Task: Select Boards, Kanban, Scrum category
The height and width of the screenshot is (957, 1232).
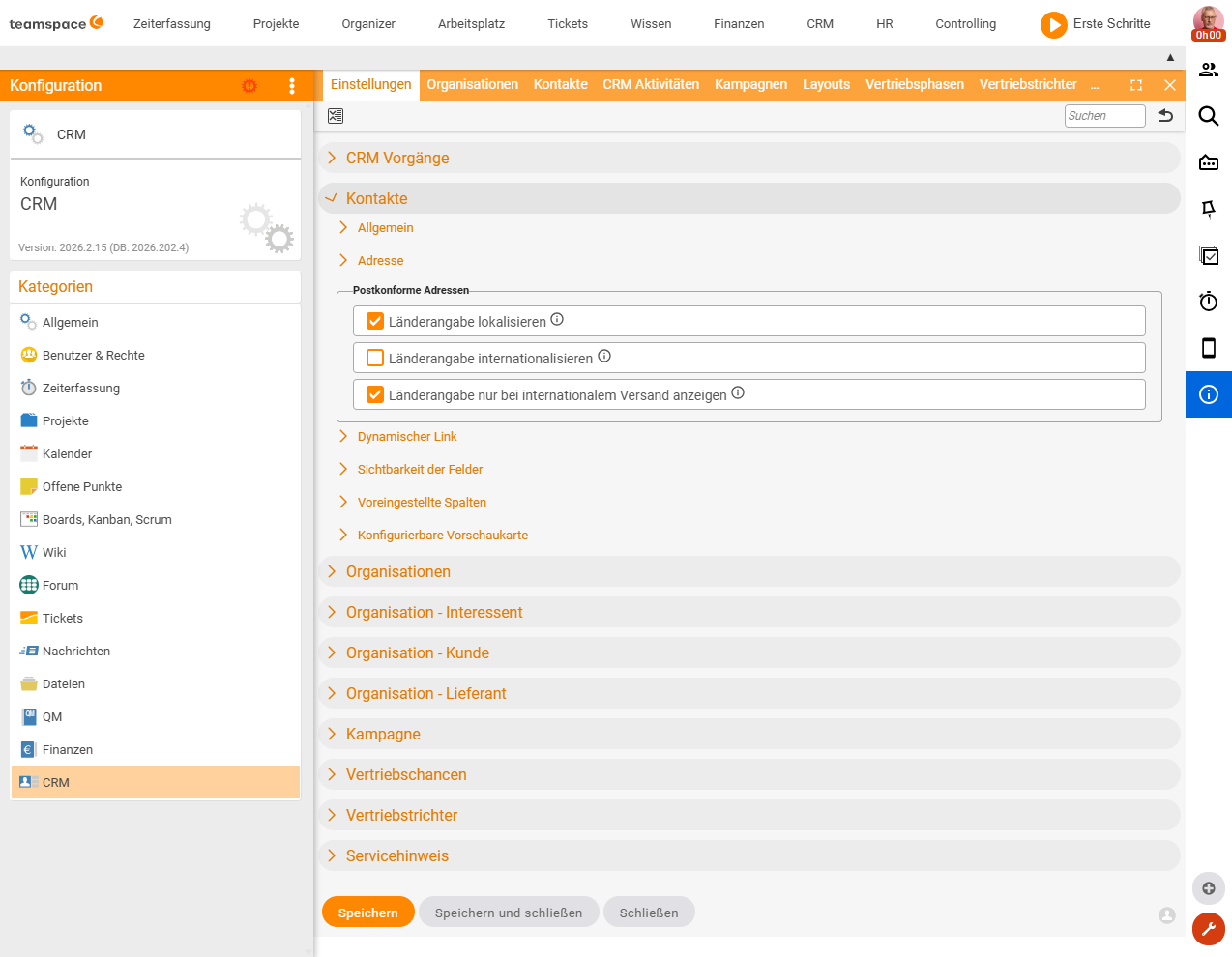Action: tap(156, 520)
